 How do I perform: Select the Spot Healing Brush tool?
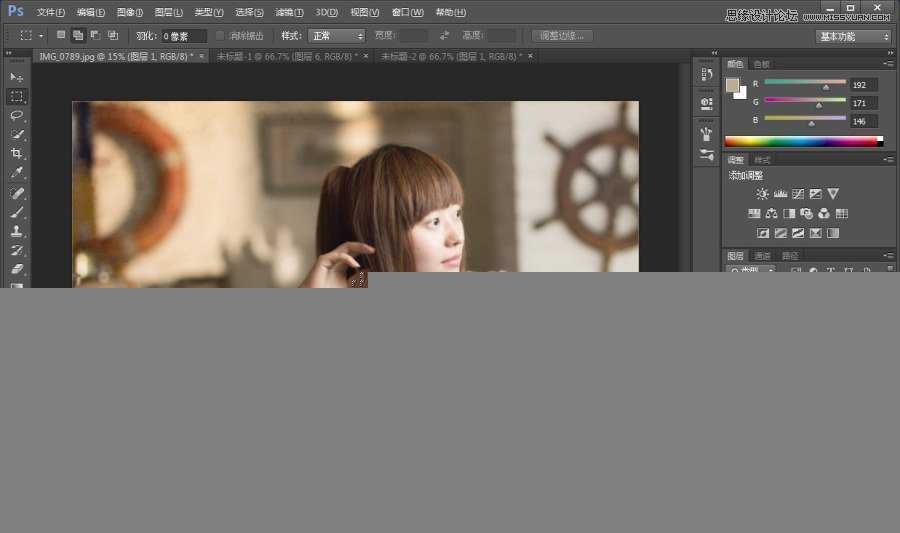point(17,193)
